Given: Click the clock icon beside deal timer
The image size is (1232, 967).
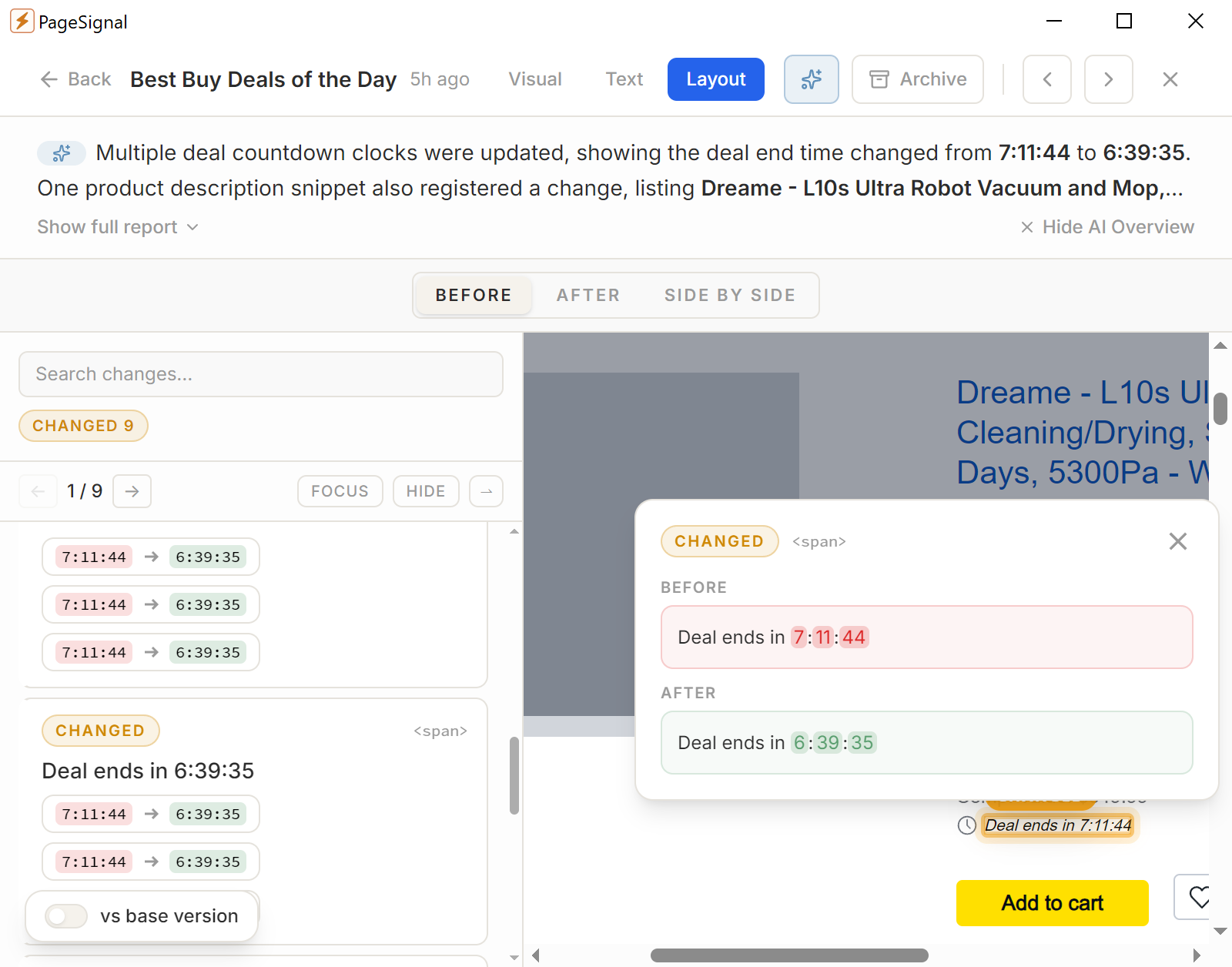Looking at the screenshot, I should point(967,825).
